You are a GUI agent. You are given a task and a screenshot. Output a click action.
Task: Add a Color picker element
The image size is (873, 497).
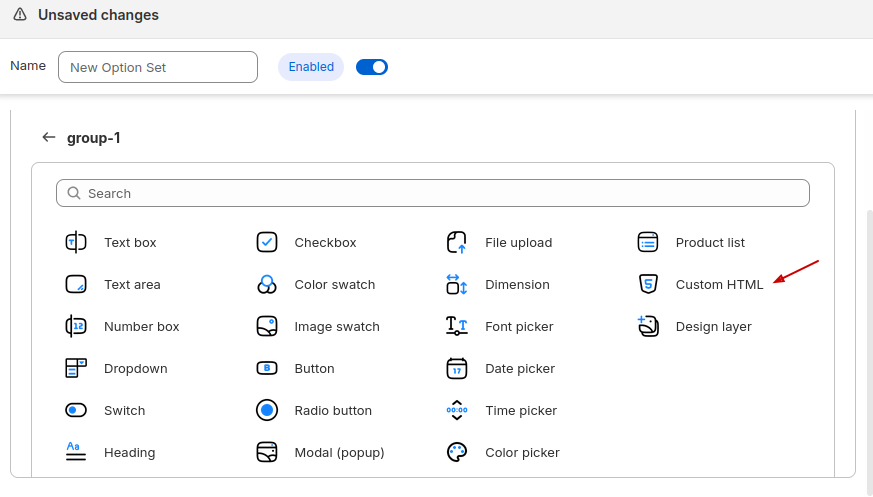coord(522,452)
